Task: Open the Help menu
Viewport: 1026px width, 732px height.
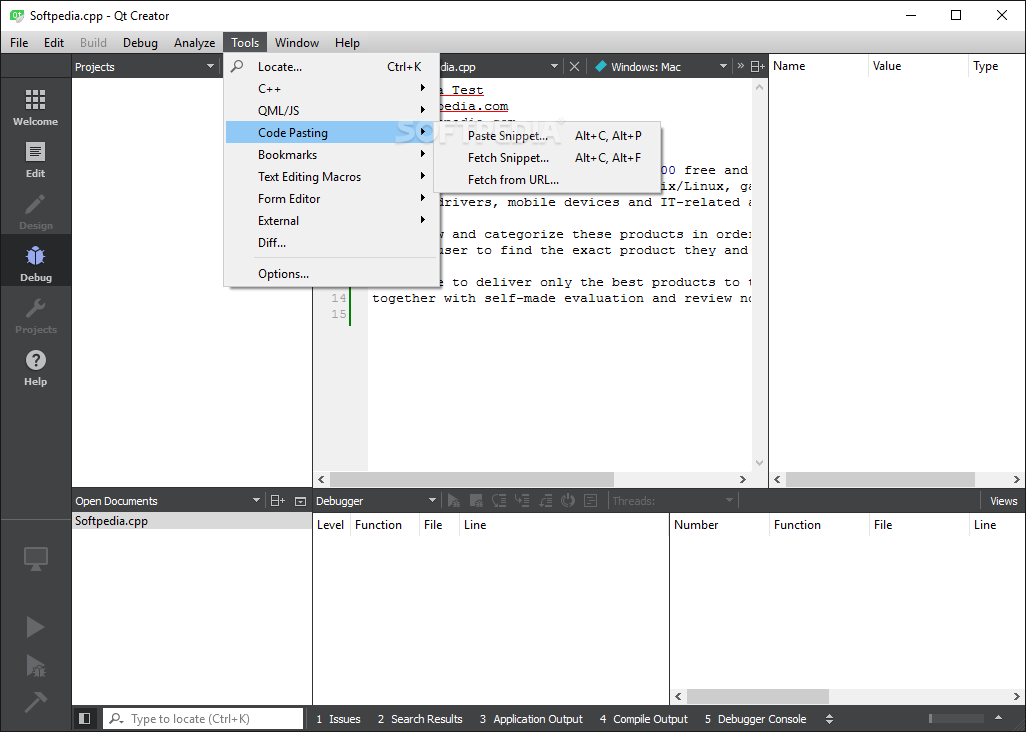Action: point(347,43)
